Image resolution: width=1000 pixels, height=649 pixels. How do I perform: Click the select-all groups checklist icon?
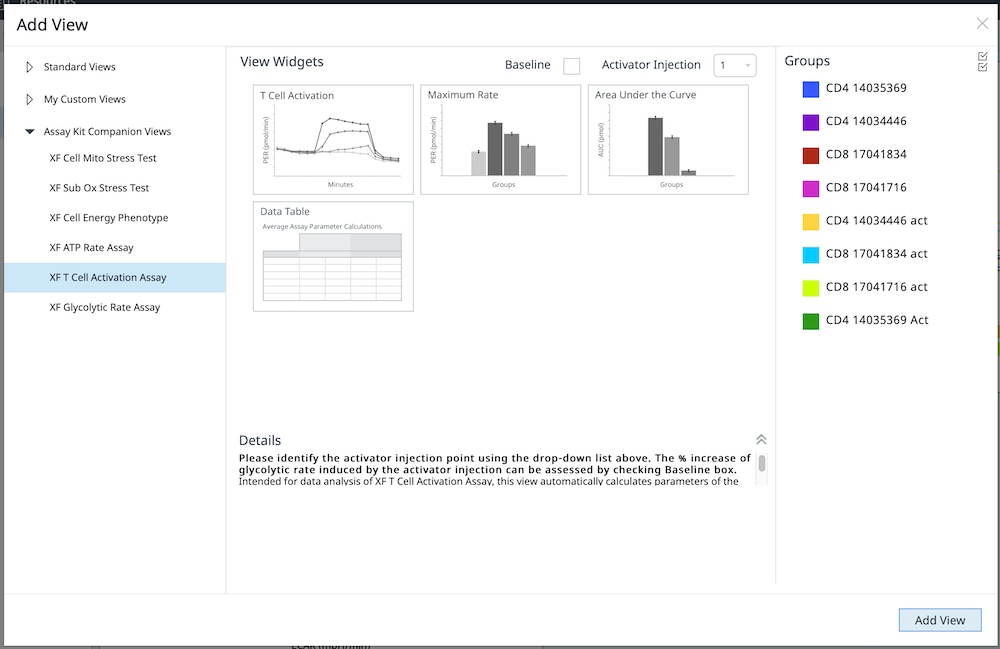click(x=982, y=62)
